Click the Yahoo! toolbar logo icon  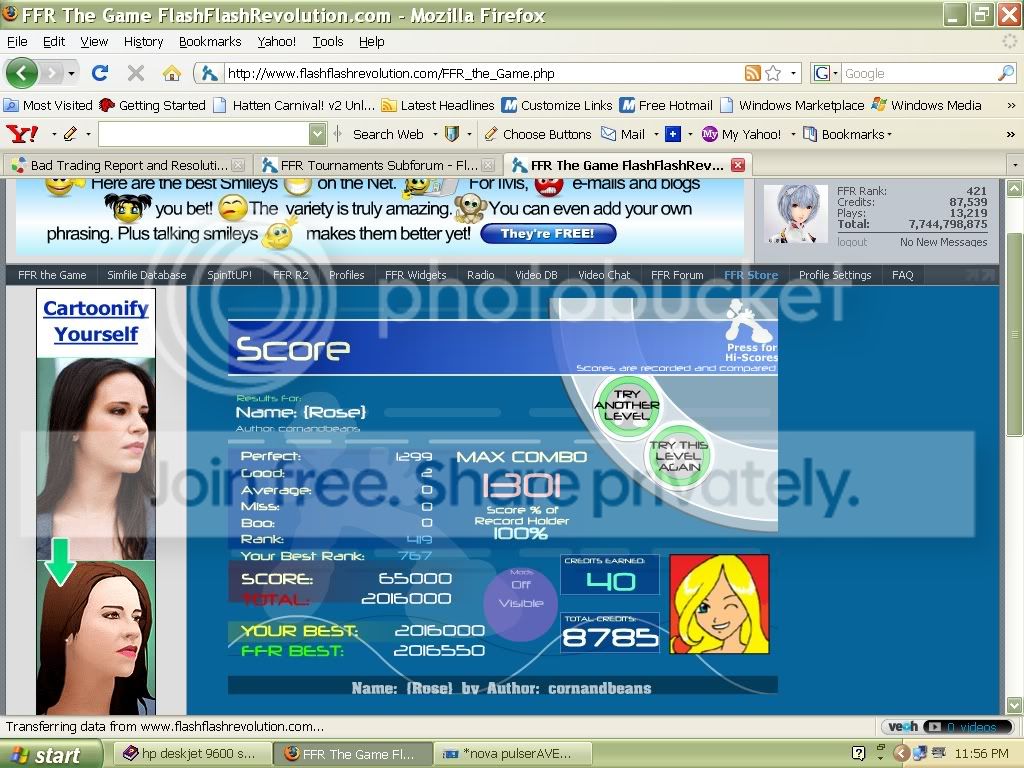pyautogui.click(x=22, y=134)
